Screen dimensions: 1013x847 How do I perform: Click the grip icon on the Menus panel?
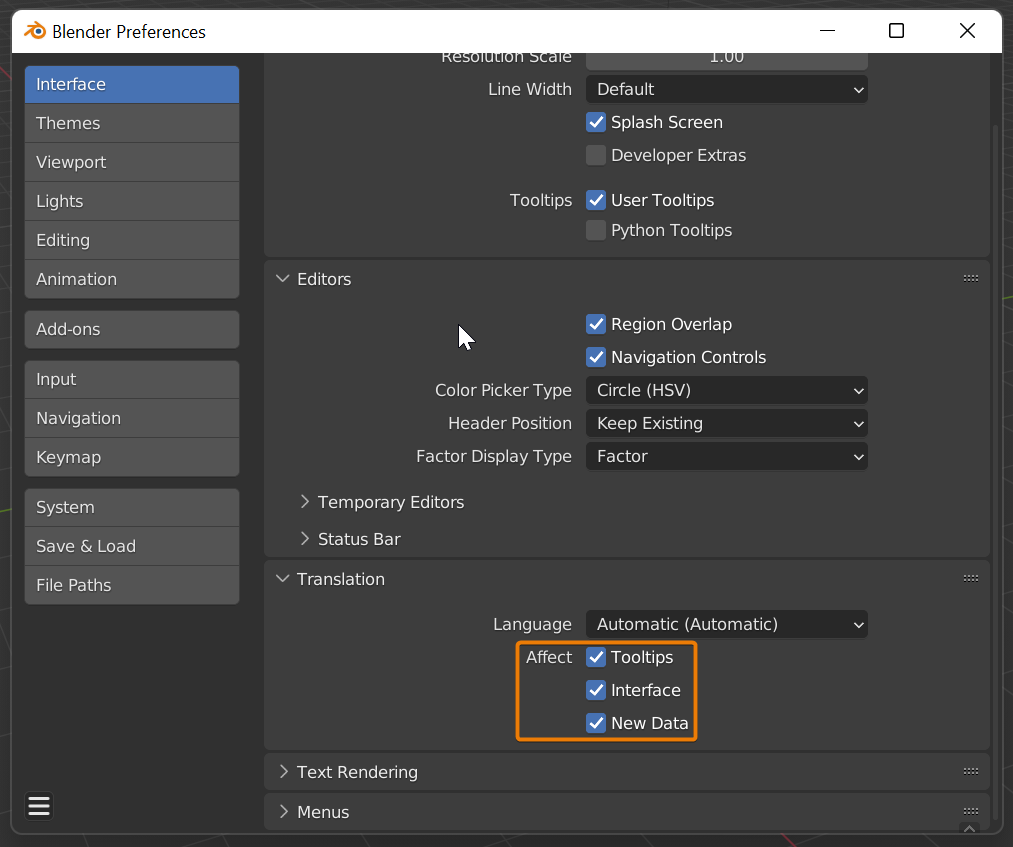tap(970, 812)
